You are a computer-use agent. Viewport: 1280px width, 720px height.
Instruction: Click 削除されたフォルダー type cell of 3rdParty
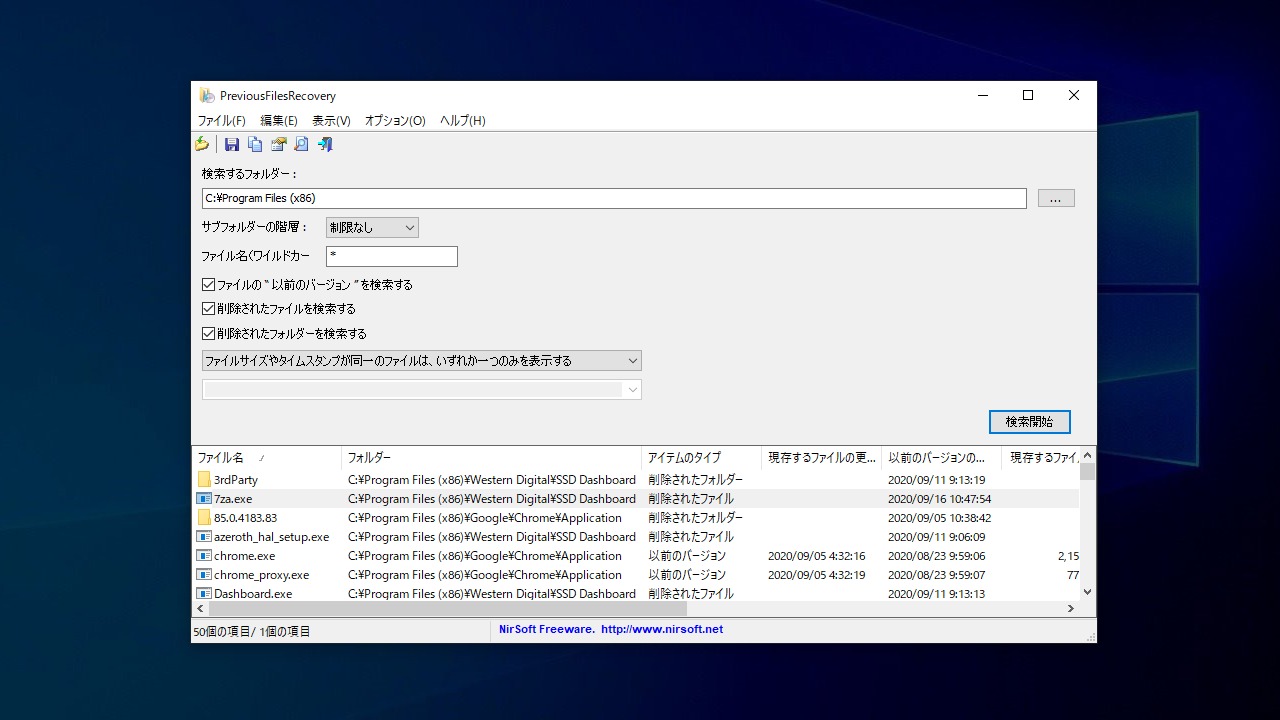[x=695, y=480]
